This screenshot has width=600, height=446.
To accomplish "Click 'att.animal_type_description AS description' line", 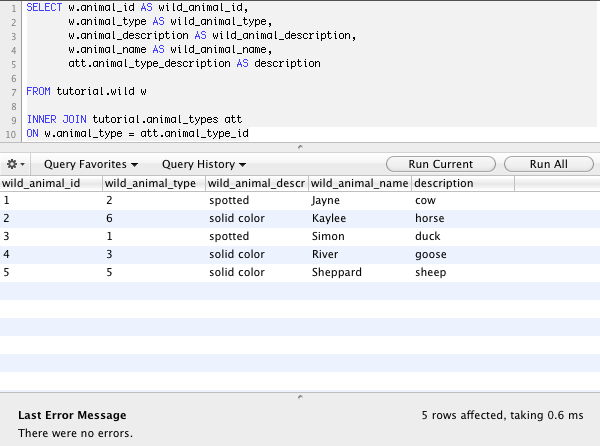I will coord(194,63).
